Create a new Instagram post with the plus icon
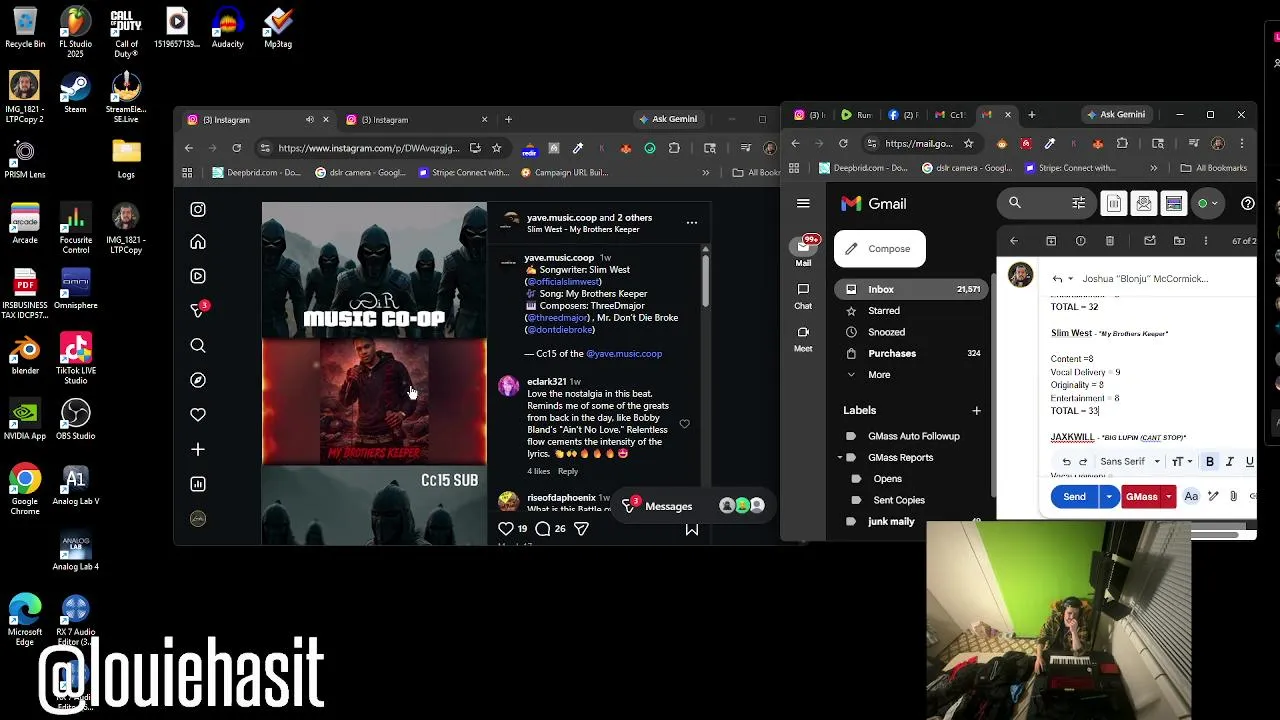Image resolution: width=1280 pixels, height=720 pixels. 198,450
